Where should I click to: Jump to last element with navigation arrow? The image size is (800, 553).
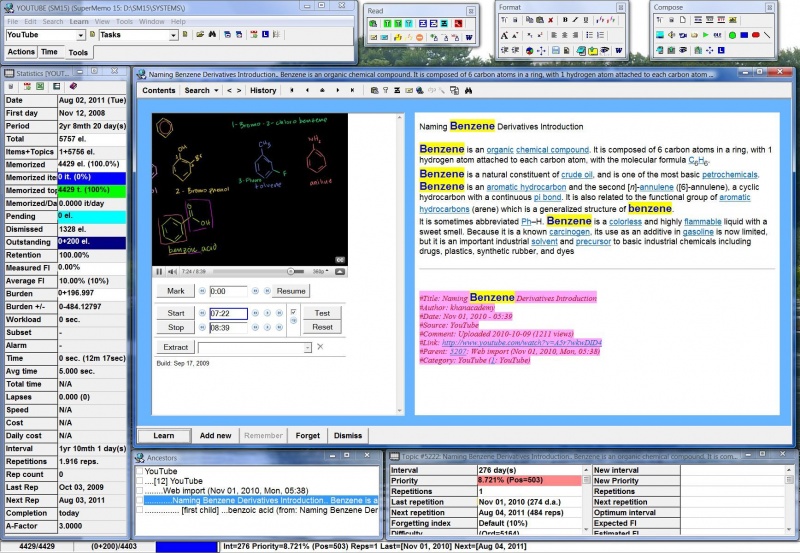[x=352, y=90]
